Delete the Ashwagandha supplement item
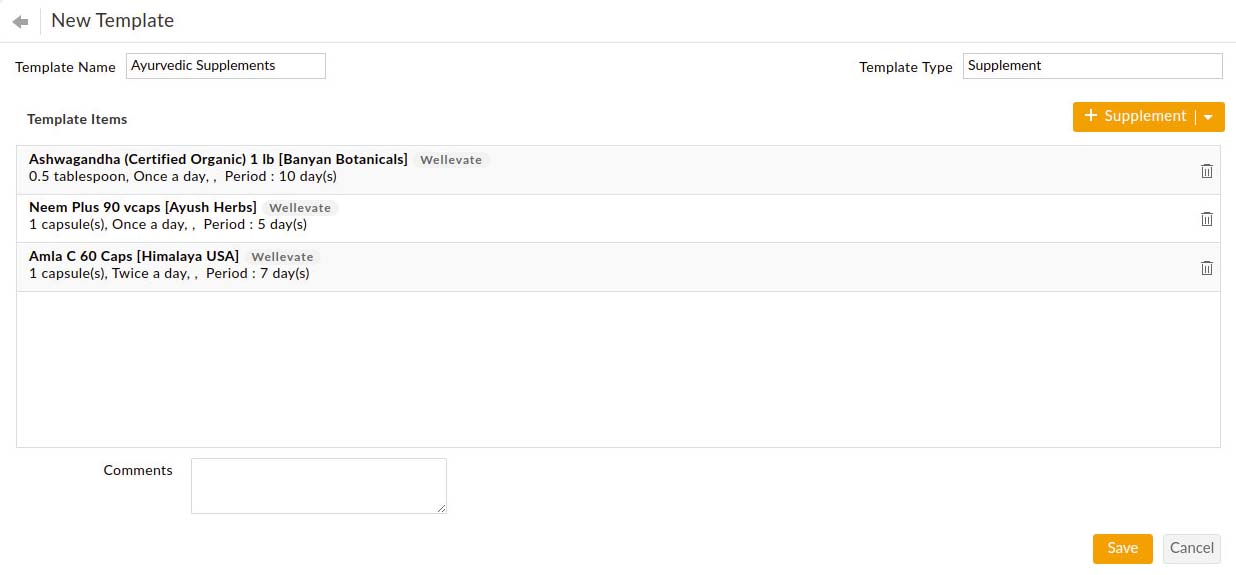This screenshot has width=1236, height=575. (1206, 171)
